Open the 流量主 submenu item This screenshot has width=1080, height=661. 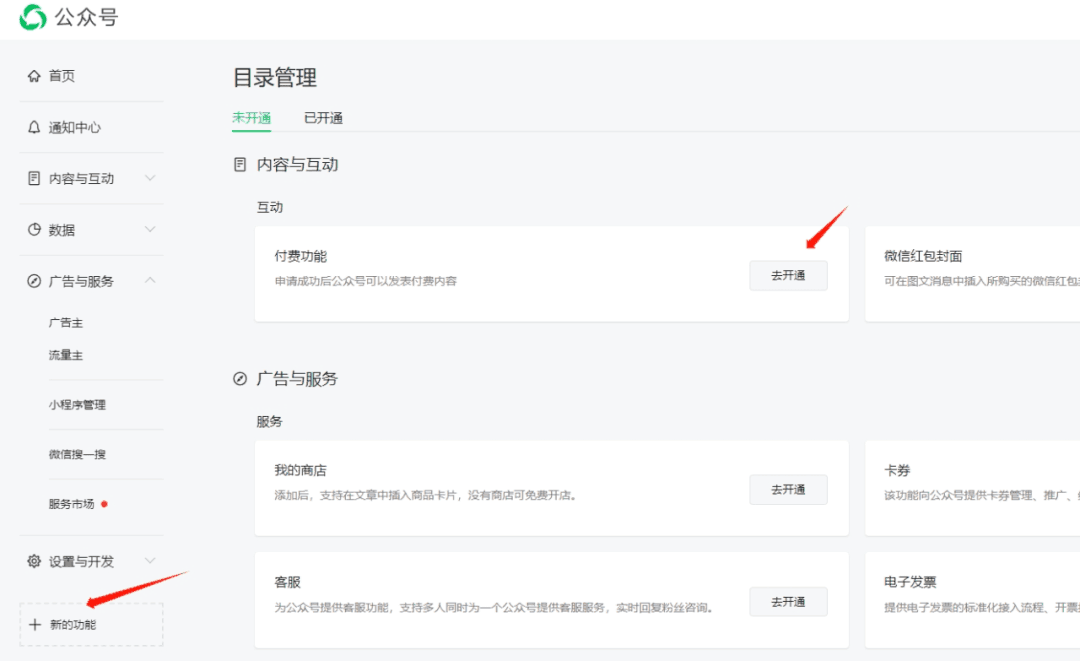pyautogui.click(x=65, y=355)
